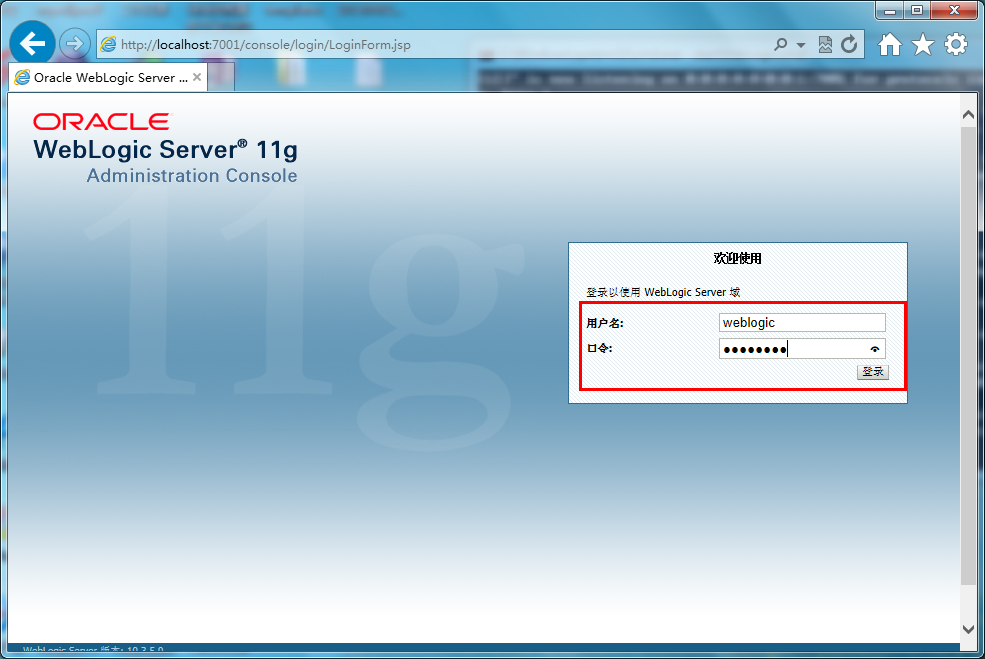Open the Tools gear menu

pos(955,45)
